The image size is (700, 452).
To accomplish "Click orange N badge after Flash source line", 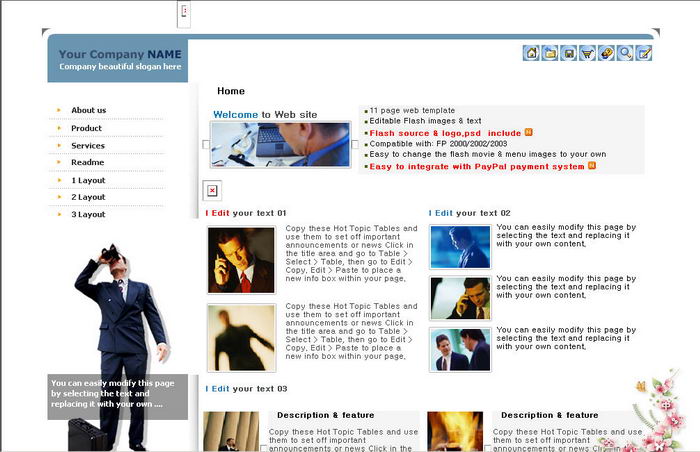I will point(529,132).
